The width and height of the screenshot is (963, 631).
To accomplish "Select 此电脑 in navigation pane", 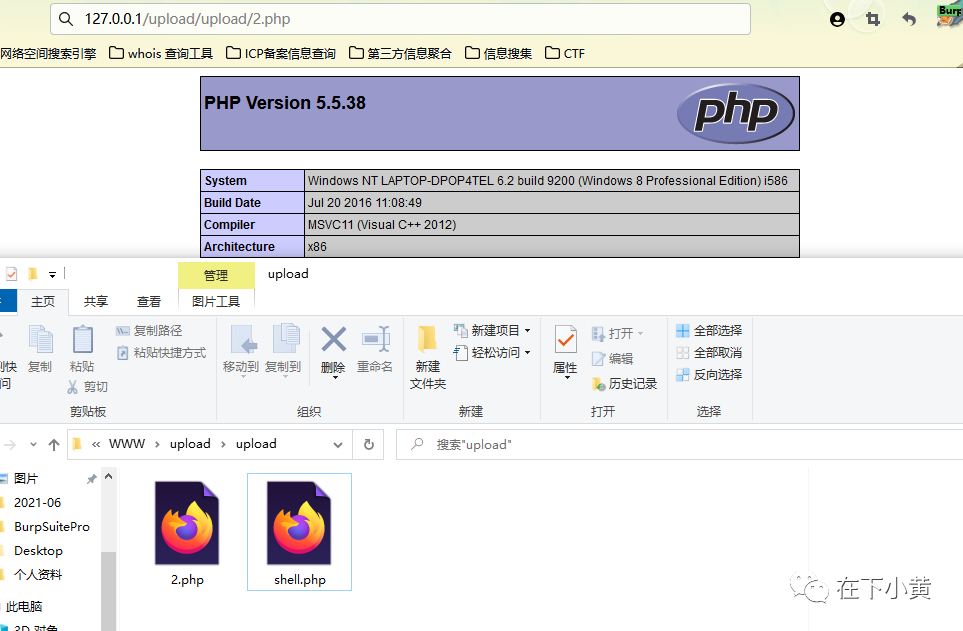I will point(24,606).
